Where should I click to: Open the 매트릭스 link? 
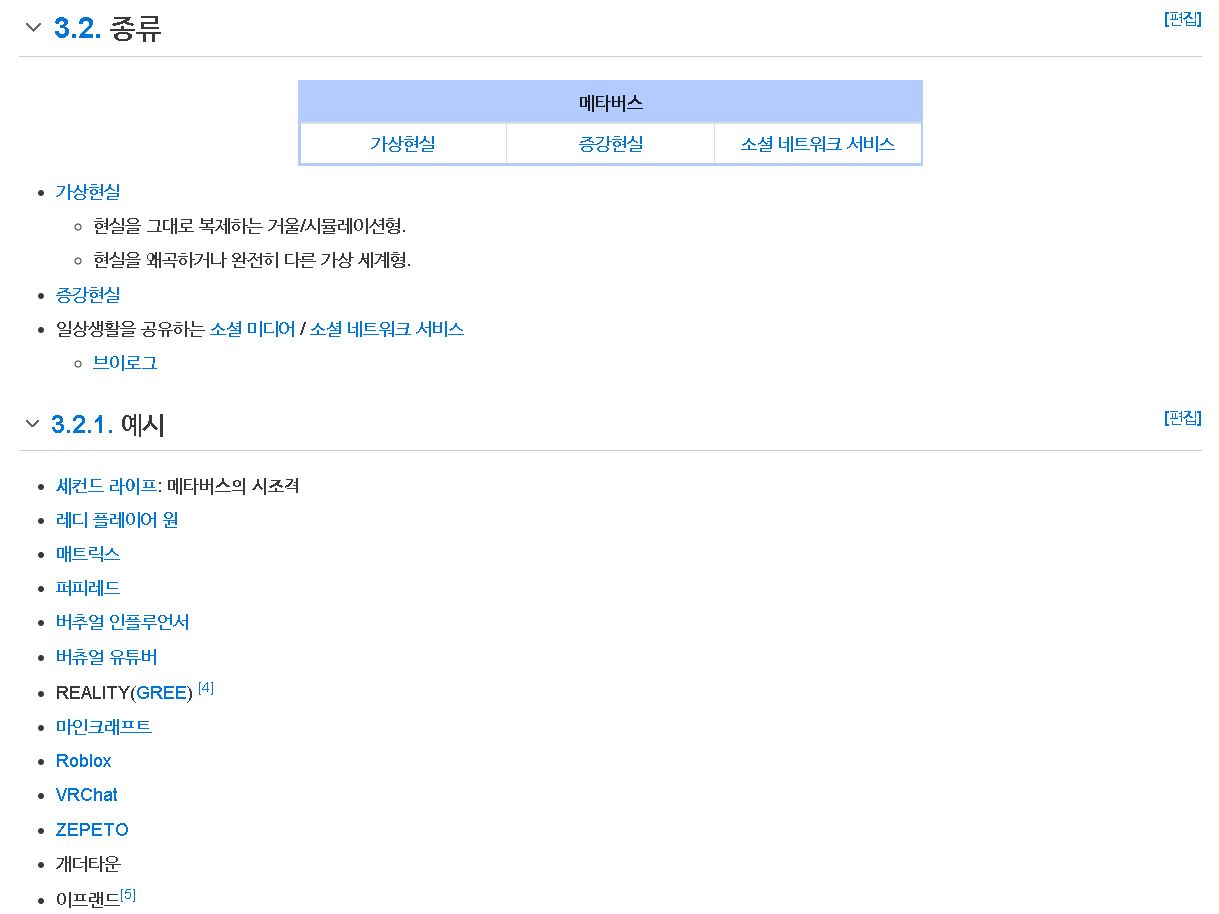tap(88, 554)
